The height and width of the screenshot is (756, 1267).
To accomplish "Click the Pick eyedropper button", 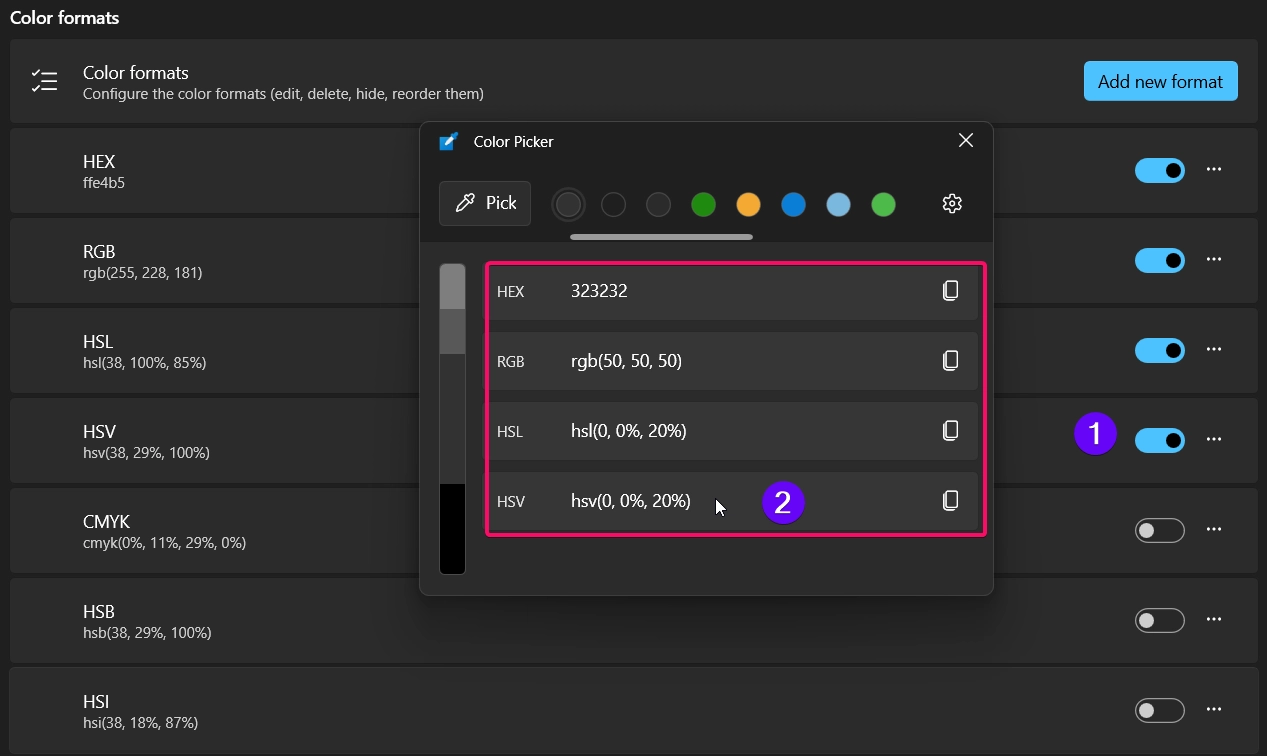I will pyautogui.click(x=485, y=204).
